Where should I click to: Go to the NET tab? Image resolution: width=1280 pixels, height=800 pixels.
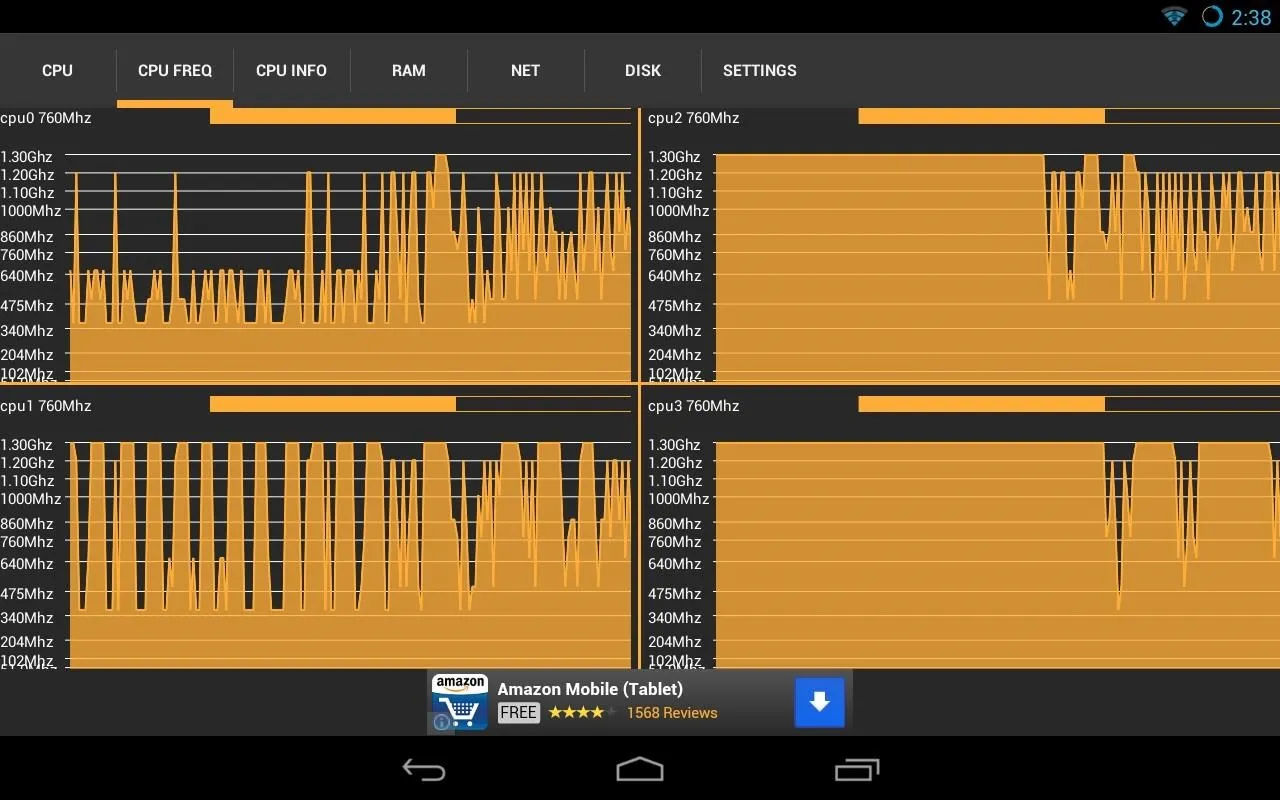tap(525, 71)
